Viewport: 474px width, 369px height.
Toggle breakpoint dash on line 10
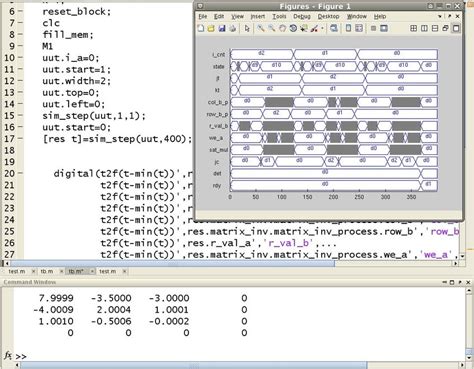coord(20,58)
